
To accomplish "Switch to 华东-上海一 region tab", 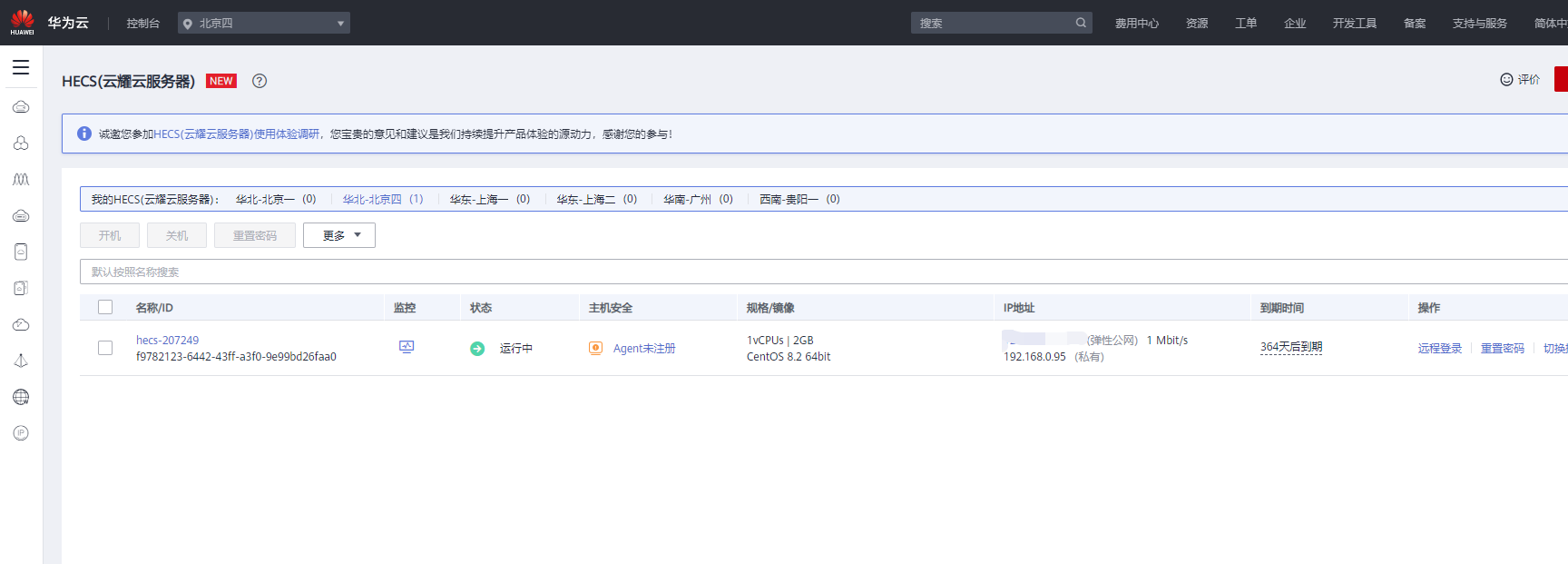I will [490, 199].
